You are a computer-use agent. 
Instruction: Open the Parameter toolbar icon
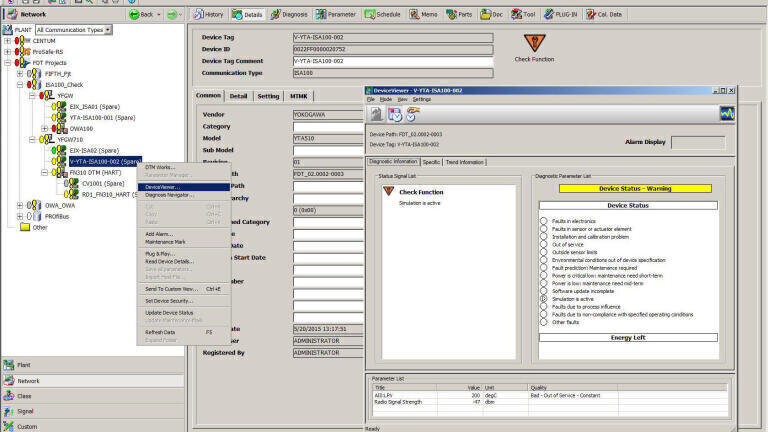coord(321,14)
